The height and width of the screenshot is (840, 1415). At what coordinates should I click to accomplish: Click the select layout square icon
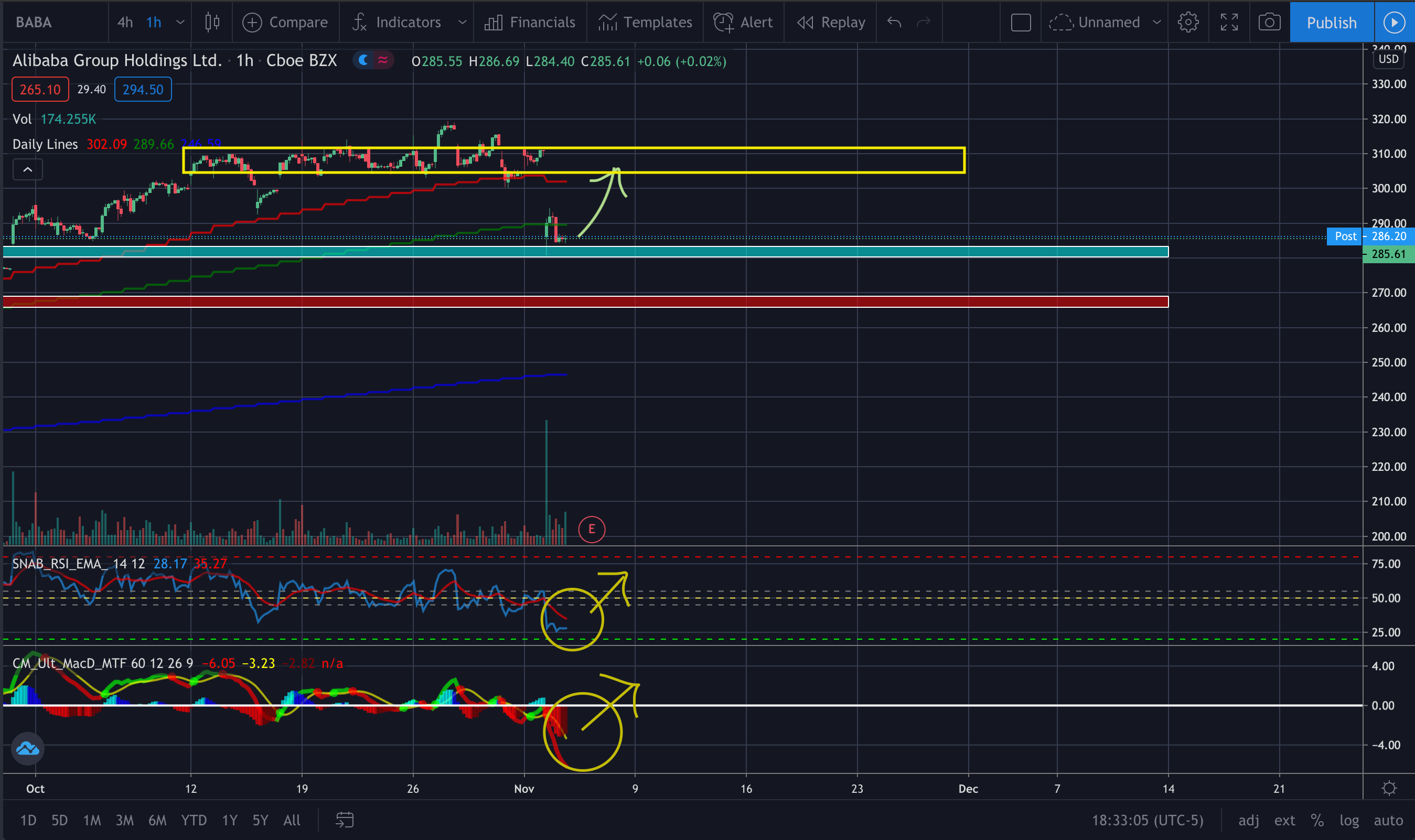1021,23
